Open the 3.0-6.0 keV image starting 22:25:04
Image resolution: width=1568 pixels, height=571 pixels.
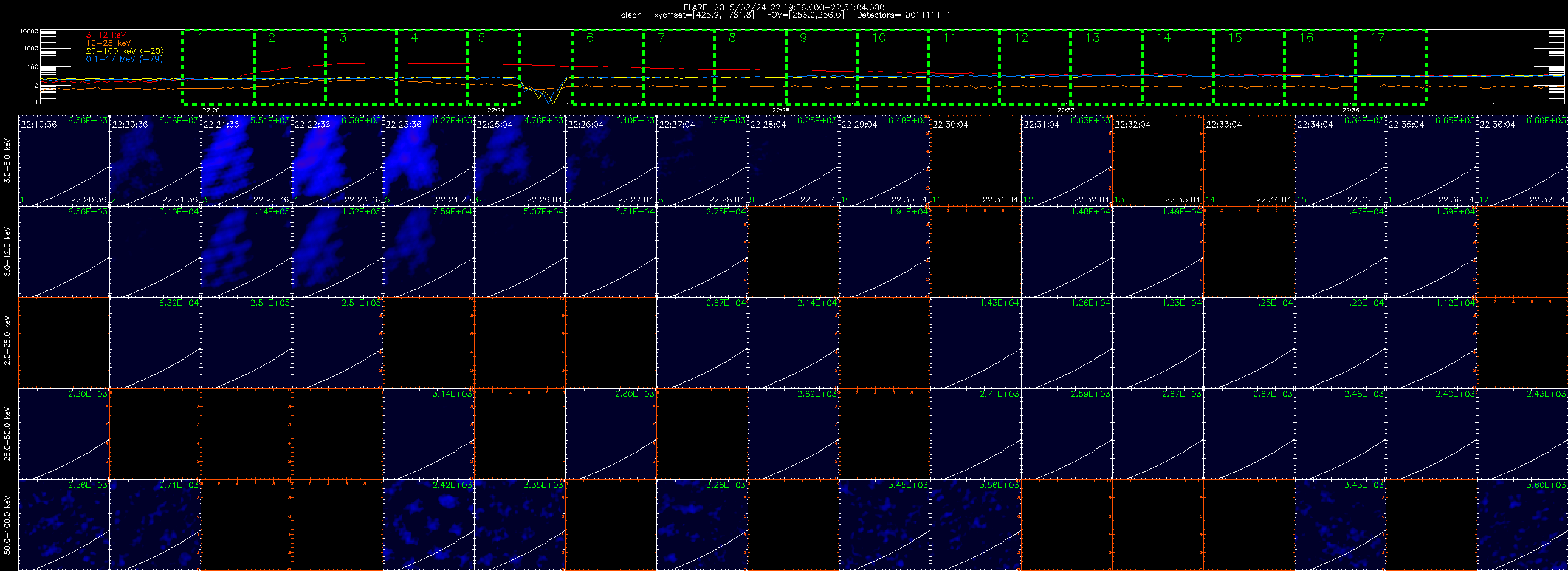[x=520, y=160]
